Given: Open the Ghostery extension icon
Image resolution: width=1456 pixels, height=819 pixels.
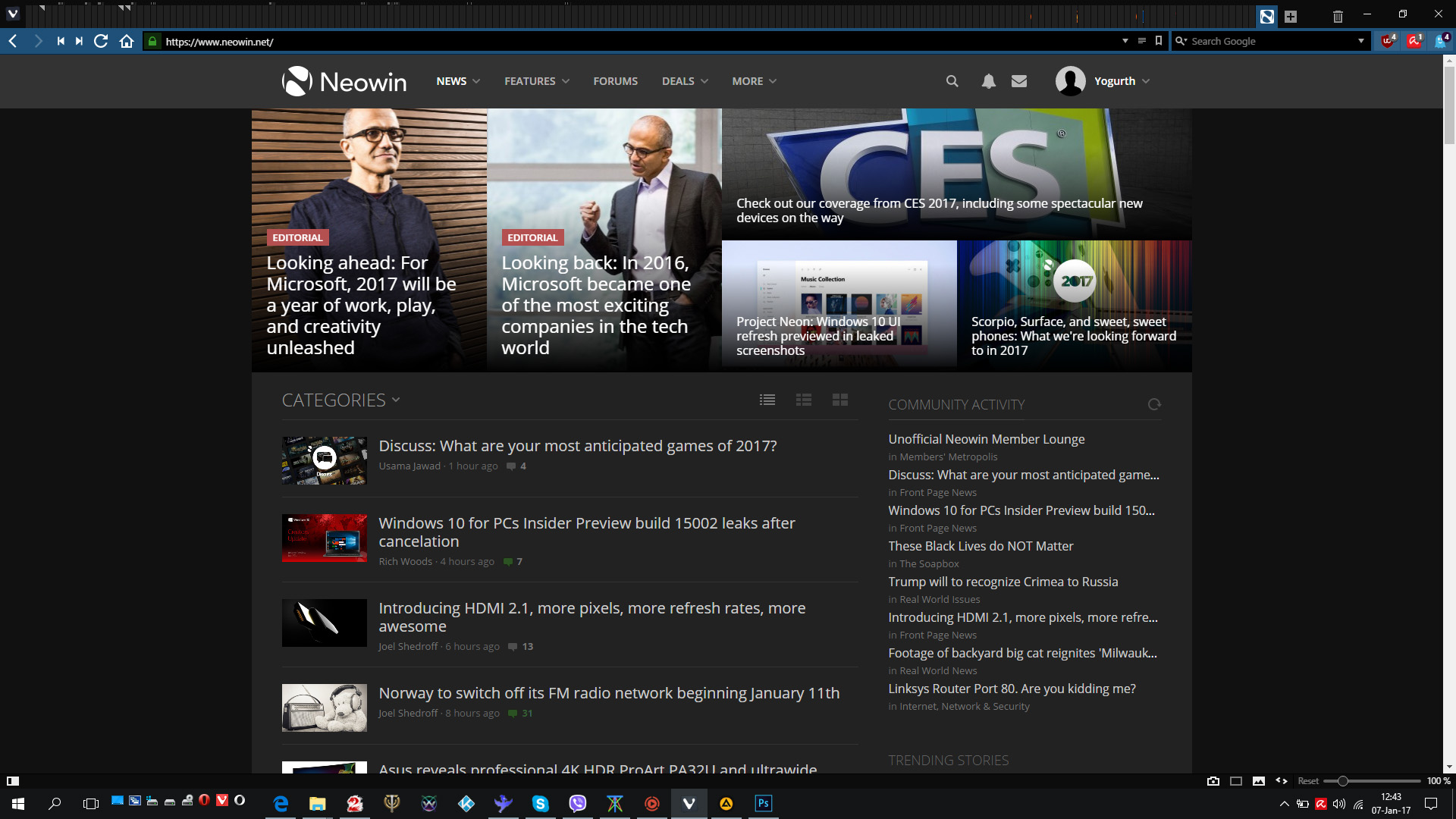Looking at the screenshot, I should pyautogui.click(x=1441, y=41).
